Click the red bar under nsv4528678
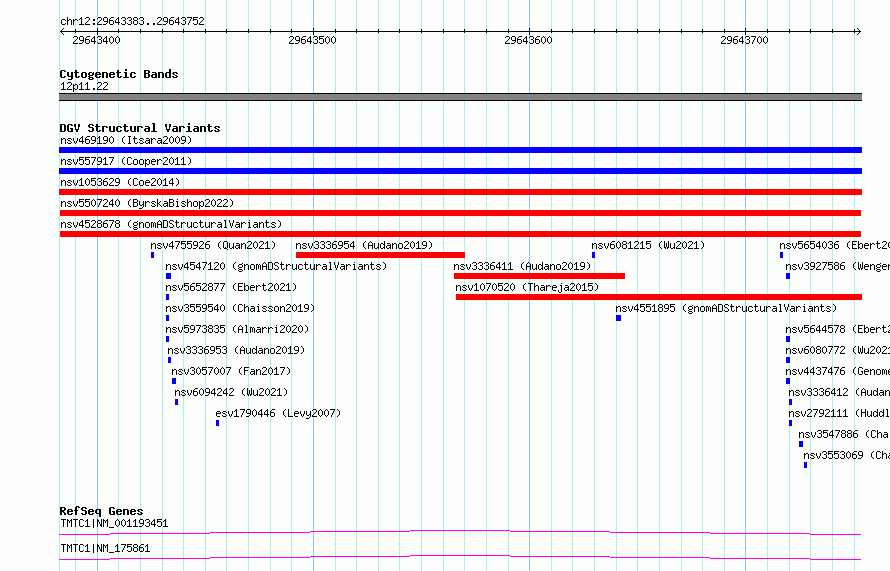The image size is (890, 571). coord(460,234)
